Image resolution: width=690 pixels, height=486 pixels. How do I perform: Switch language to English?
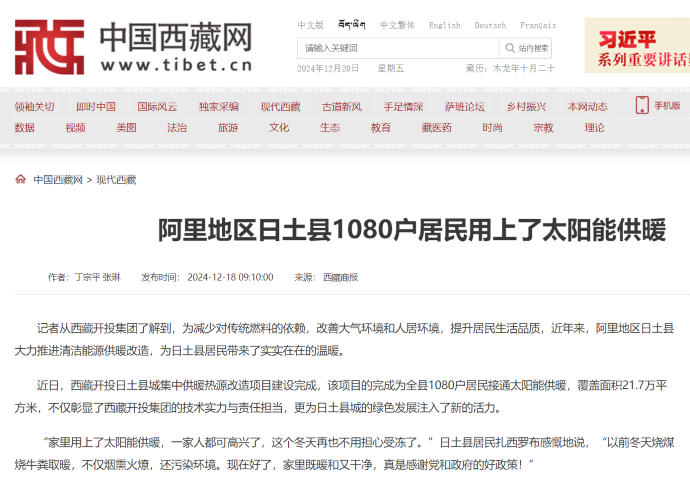click(444, 25)
